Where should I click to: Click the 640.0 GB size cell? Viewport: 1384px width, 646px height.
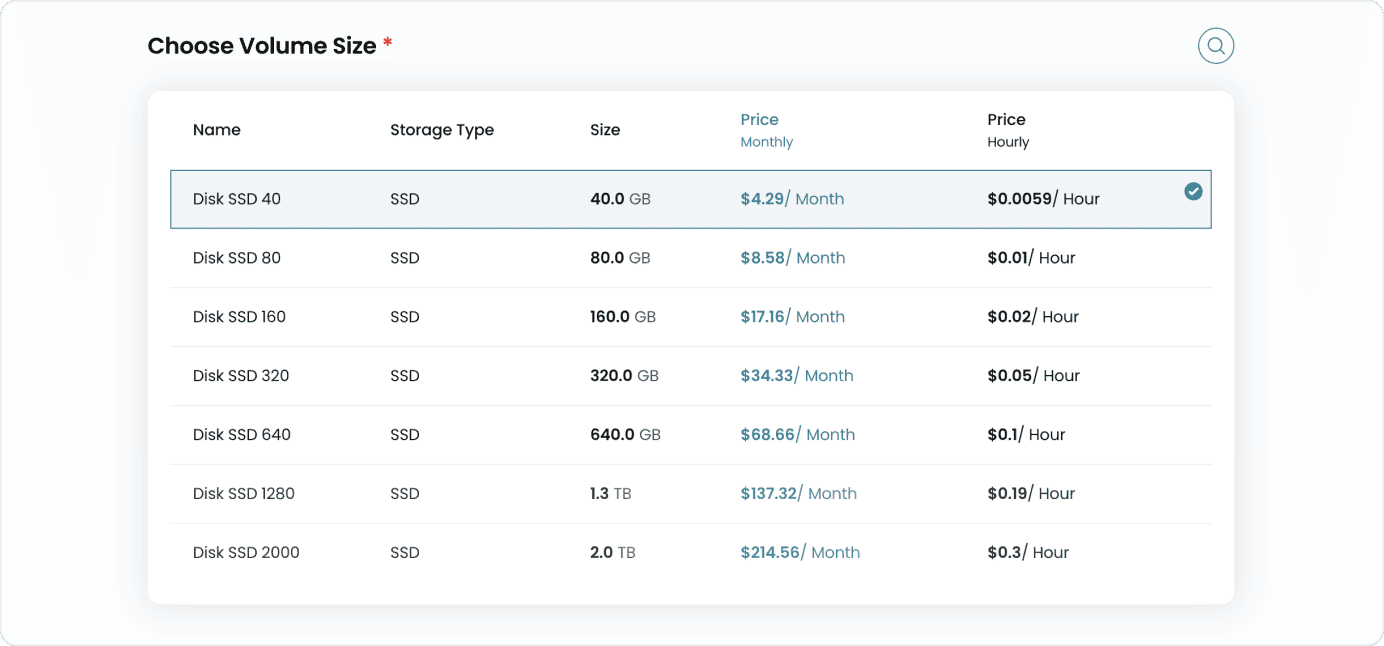625,435
